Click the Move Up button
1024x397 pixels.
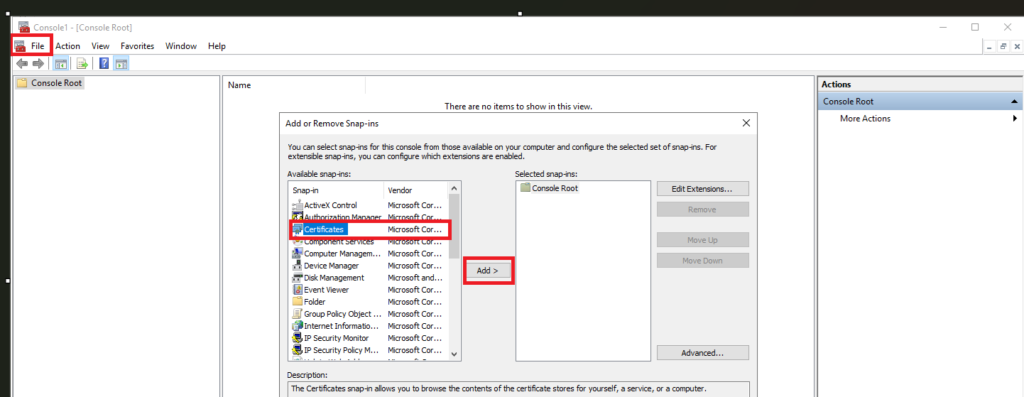pos(703,240)
